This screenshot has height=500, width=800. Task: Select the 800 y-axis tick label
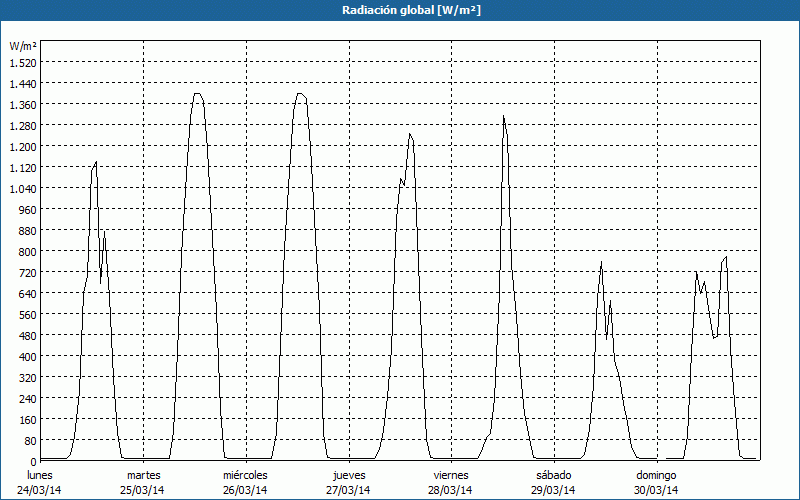click(x=27, y=251)
